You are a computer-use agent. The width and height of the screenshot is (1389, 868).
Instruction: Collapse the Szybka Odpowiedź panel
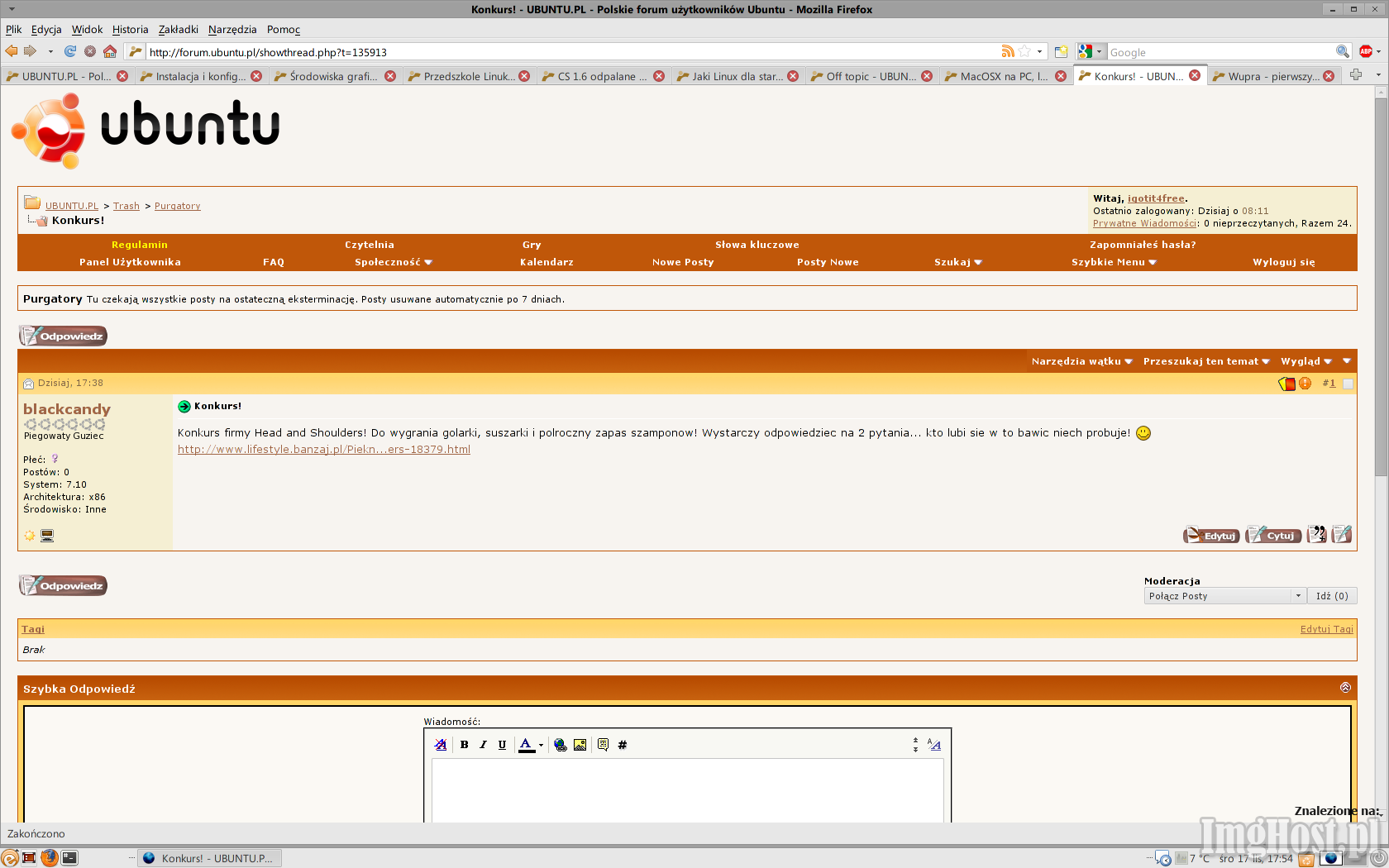click(1345, 688)
